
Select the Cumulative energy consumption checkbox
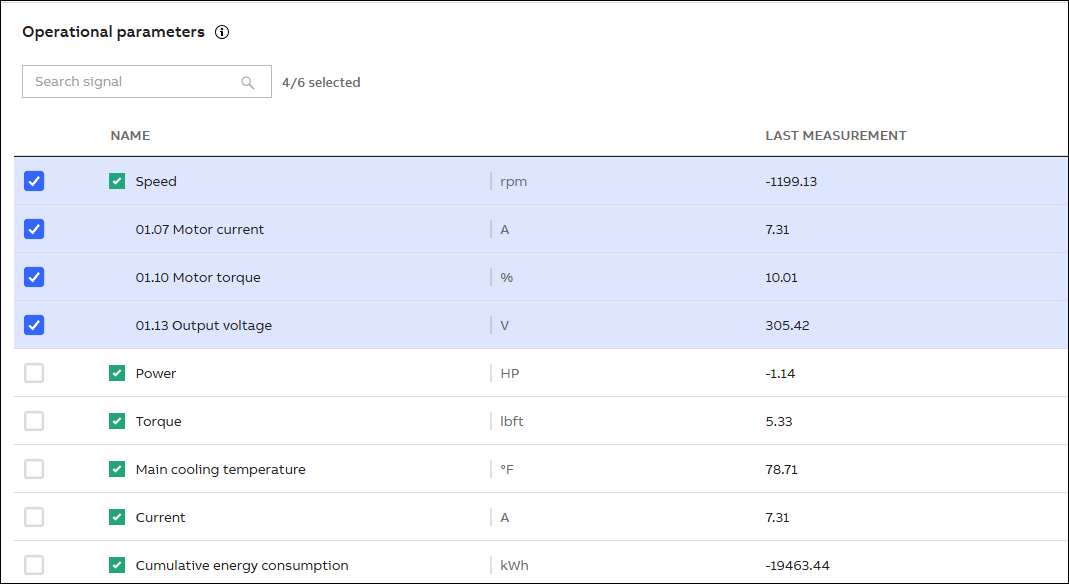34,565
